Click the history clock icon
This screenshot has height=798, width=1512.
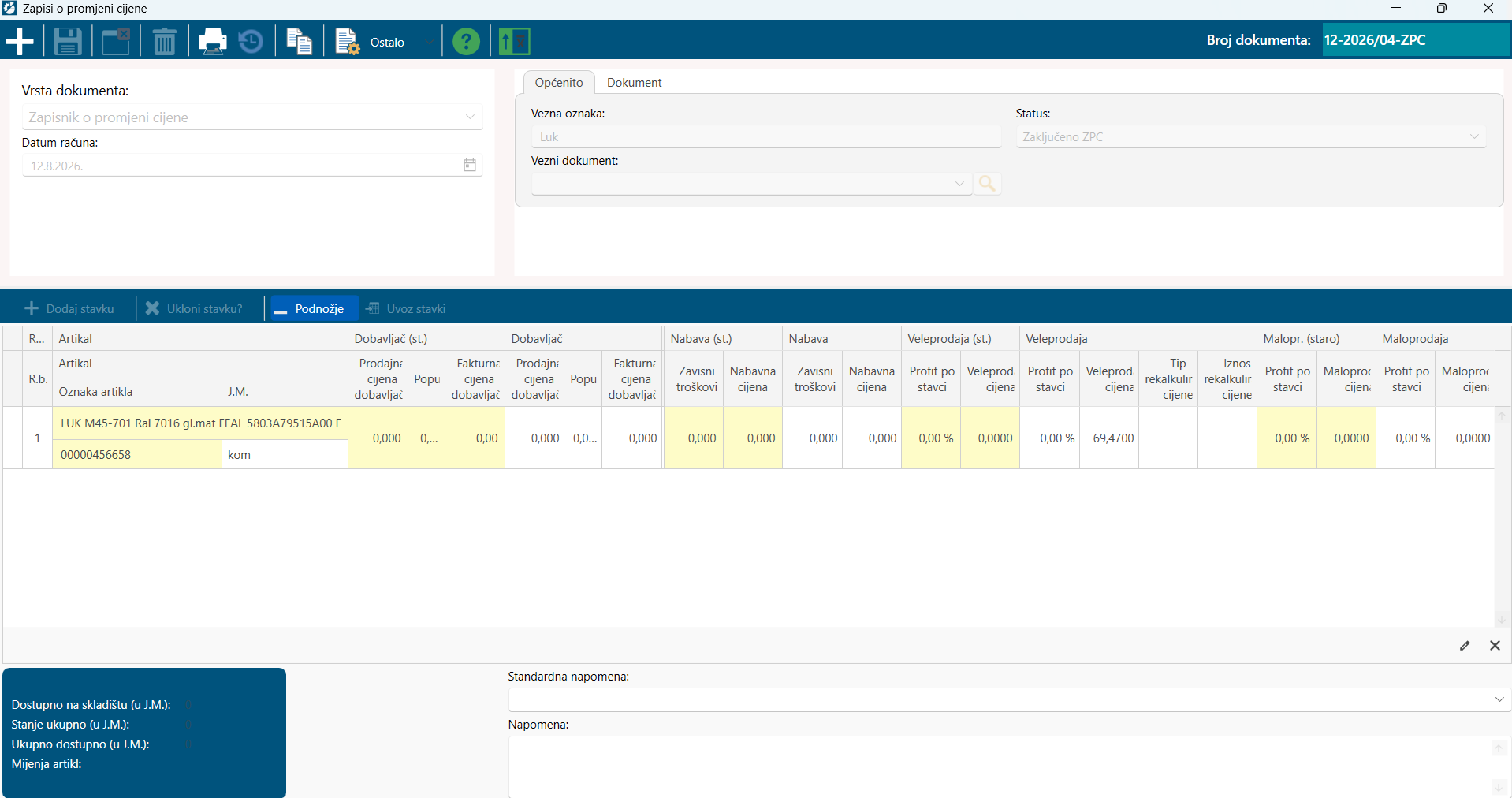(251, 41)
